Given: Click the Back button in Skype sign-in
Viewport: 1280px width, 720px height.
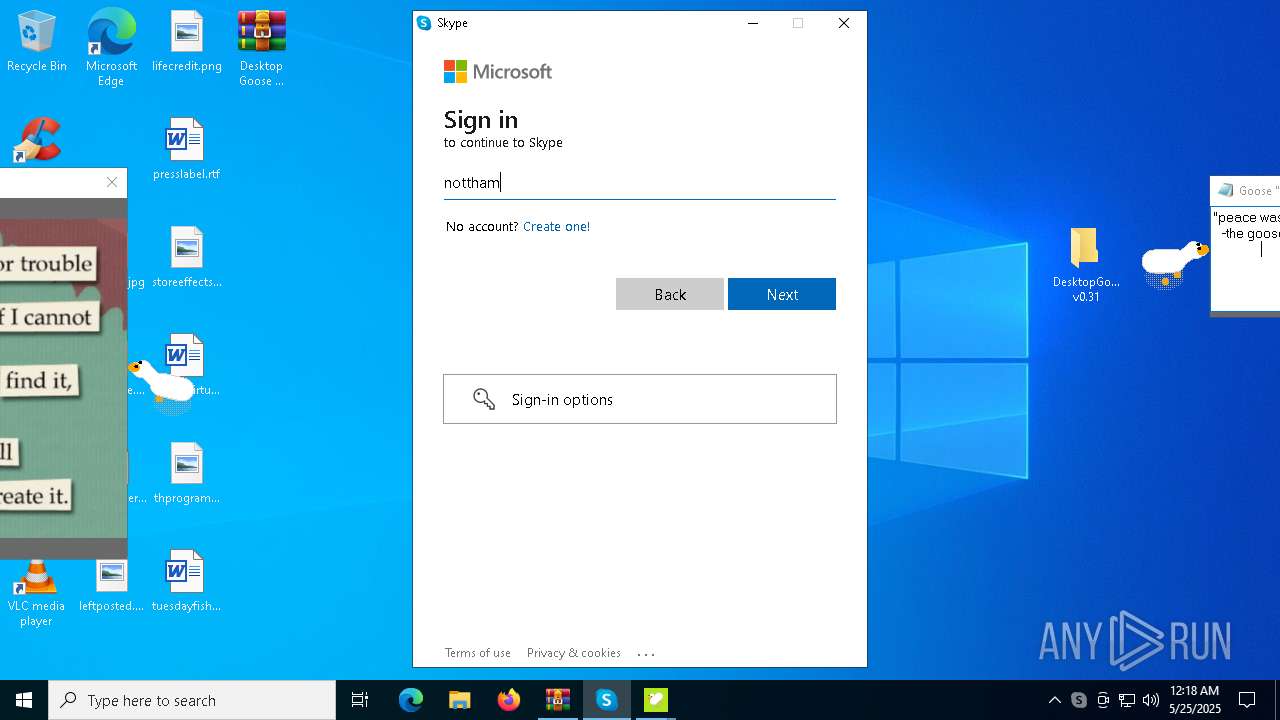Looking at the screenshot, I should pyautogui.click(x=669, y=294).
